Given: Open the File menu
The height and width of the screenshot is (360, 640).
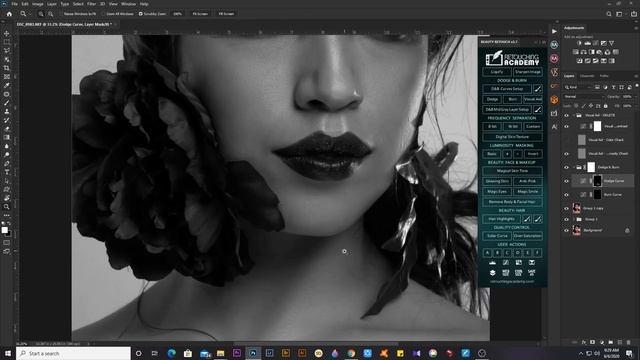Looking at the screenshot, I should [x=14, y=4].
